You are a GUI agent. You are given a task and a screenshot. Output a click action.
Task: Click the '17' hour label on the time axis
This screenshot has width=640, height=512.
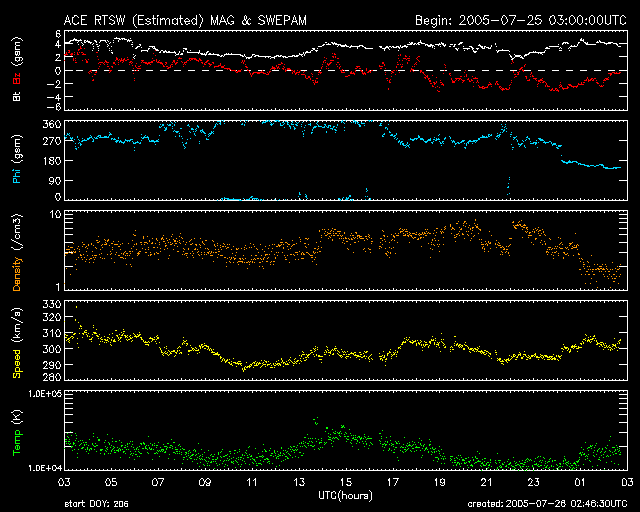[393, 483]
